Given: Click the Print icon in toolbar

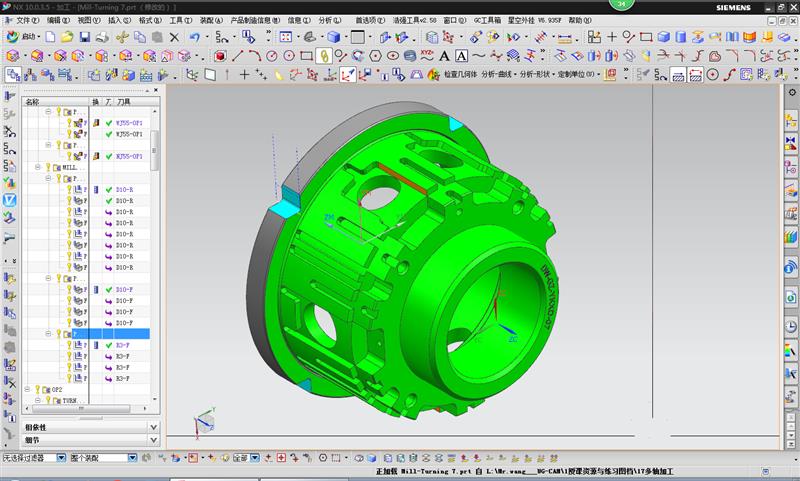Looking at the screenshot, I should (x=102, y=37).
